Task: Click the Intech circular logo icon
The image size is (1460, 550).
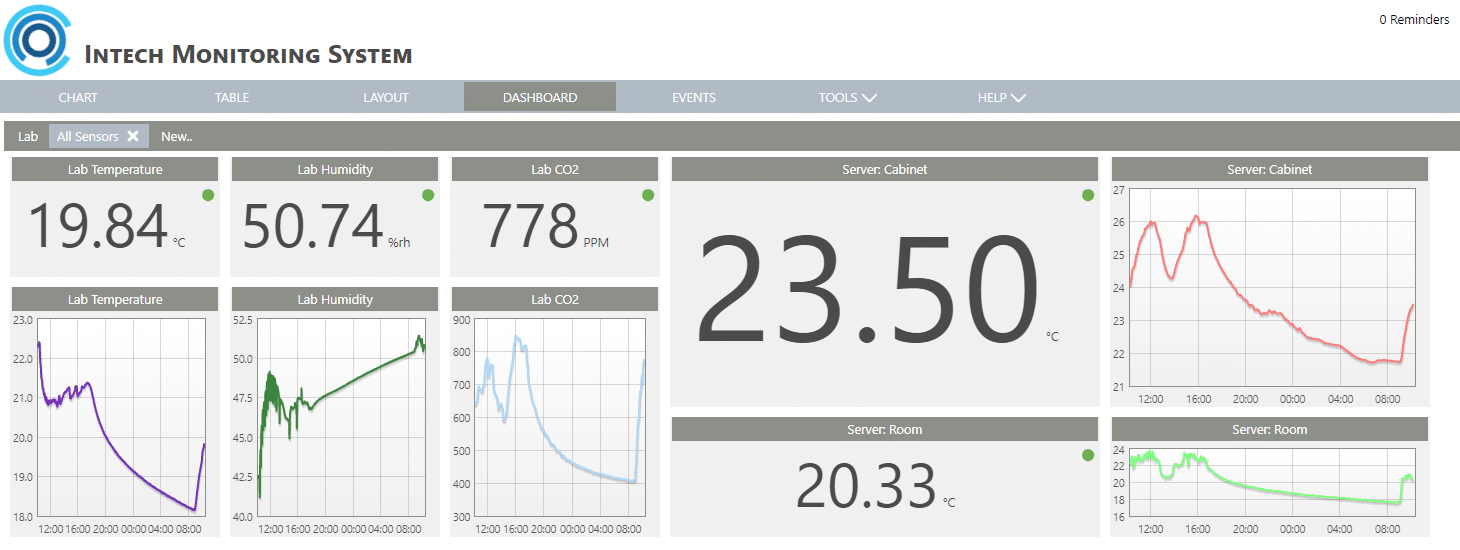Action: (x=38, y=39)
